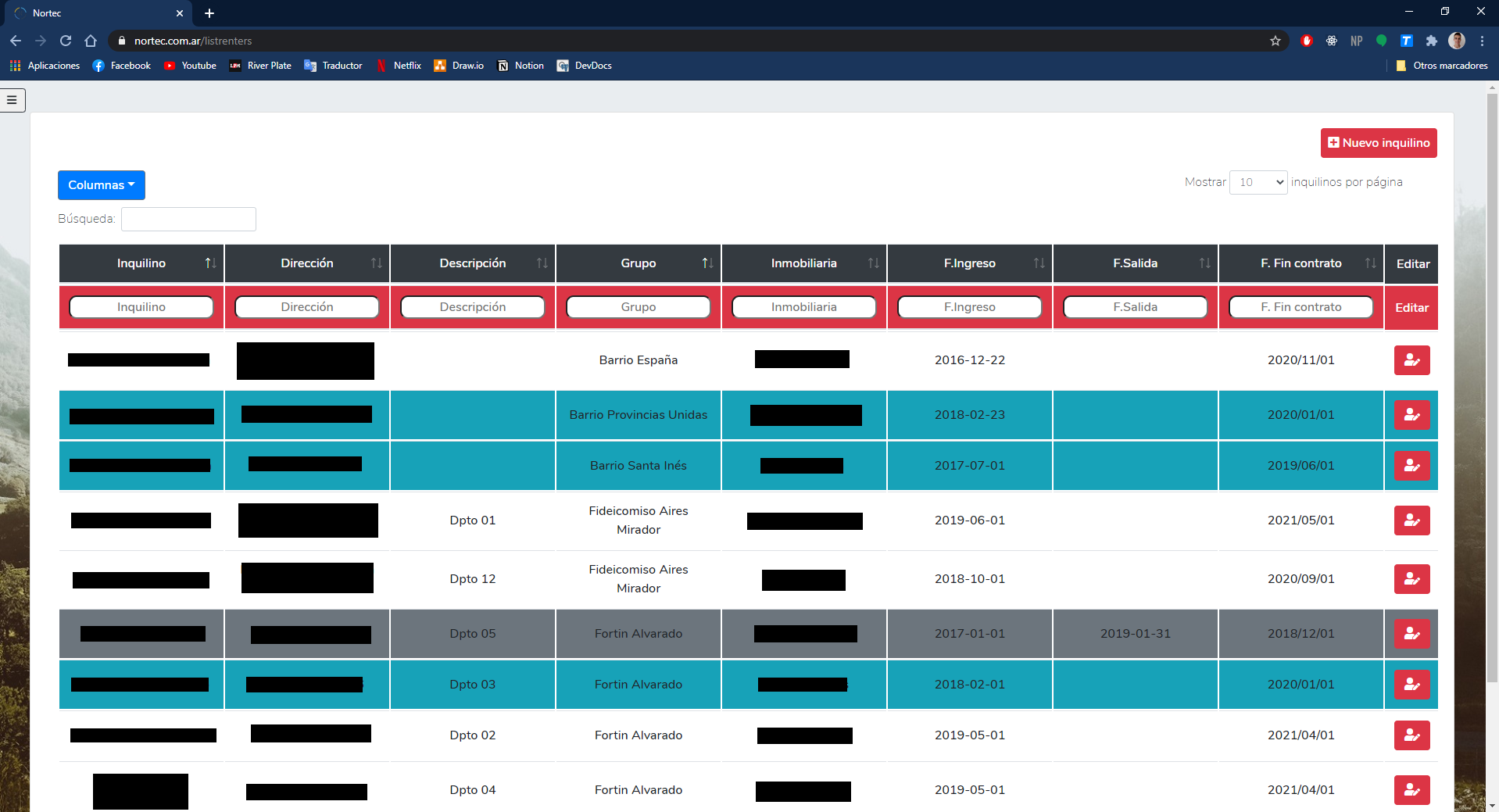
Task: Reload the current page
Action: (66, 41)
